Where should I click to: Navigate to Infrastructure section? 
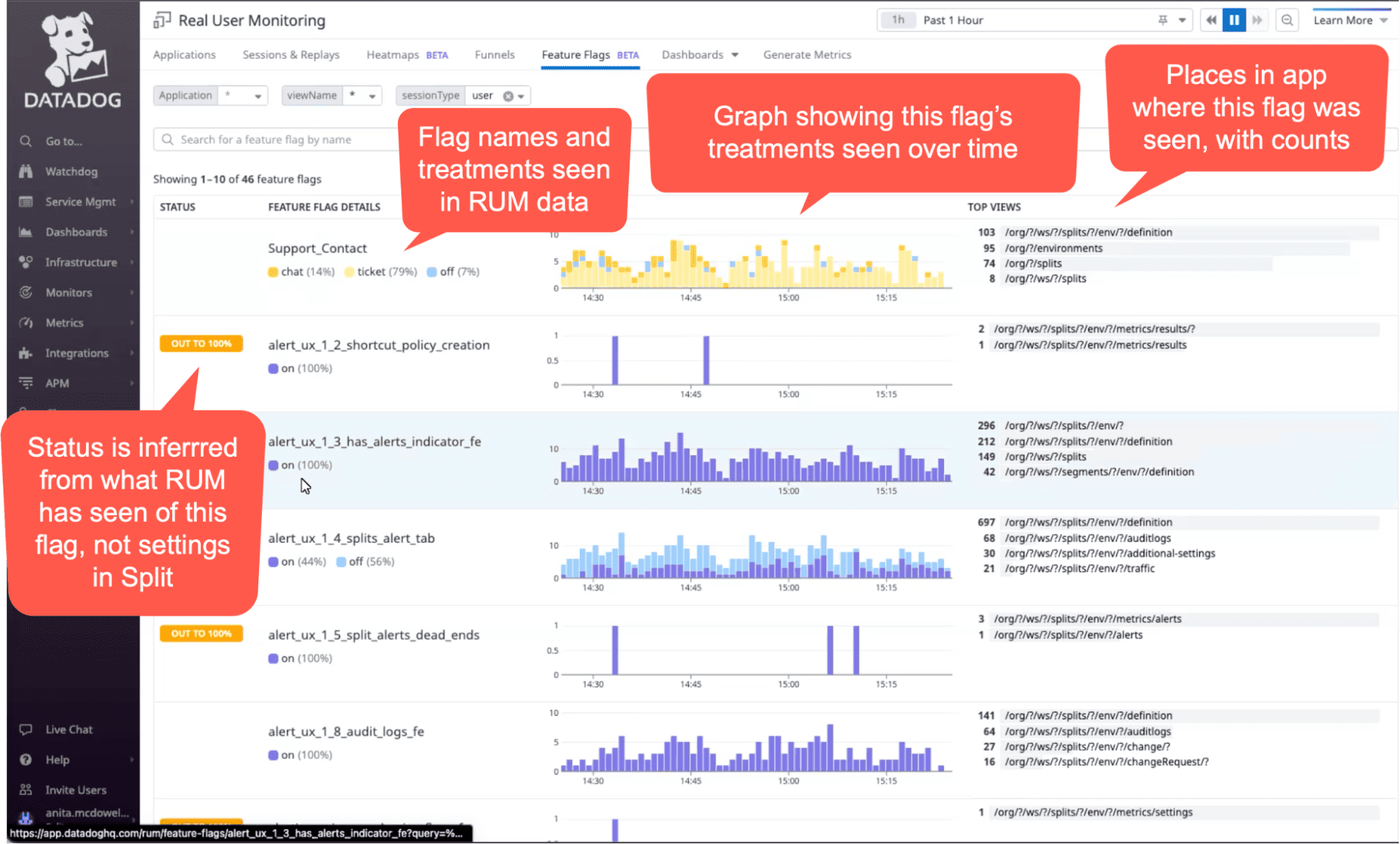pos(80,262)
